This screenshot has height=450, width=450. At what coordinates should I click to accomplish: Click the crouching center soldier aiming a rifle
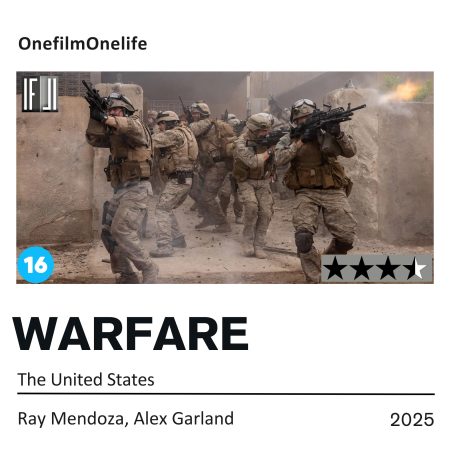257,183
